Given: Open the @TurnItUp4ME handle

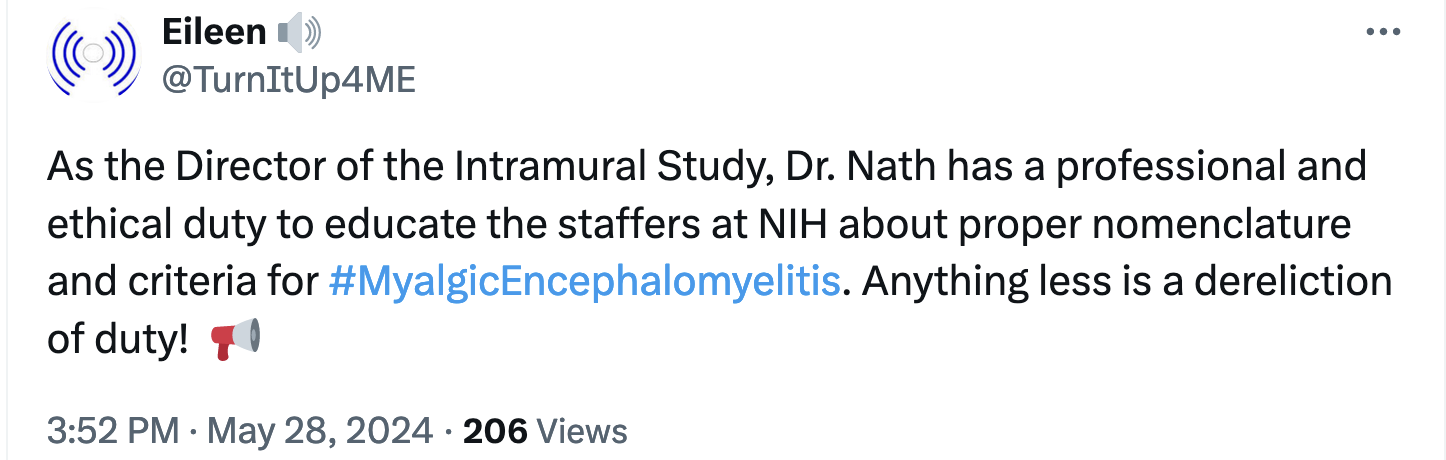Looking at the screenshot, I should pyautogui.click(x=287, y=80).
